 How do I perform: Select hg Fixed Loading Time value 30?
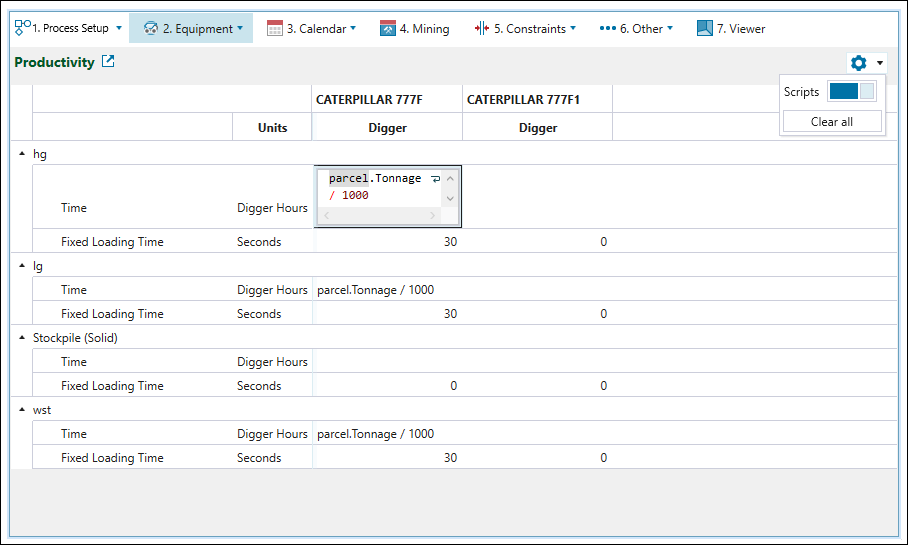(387, 241)
